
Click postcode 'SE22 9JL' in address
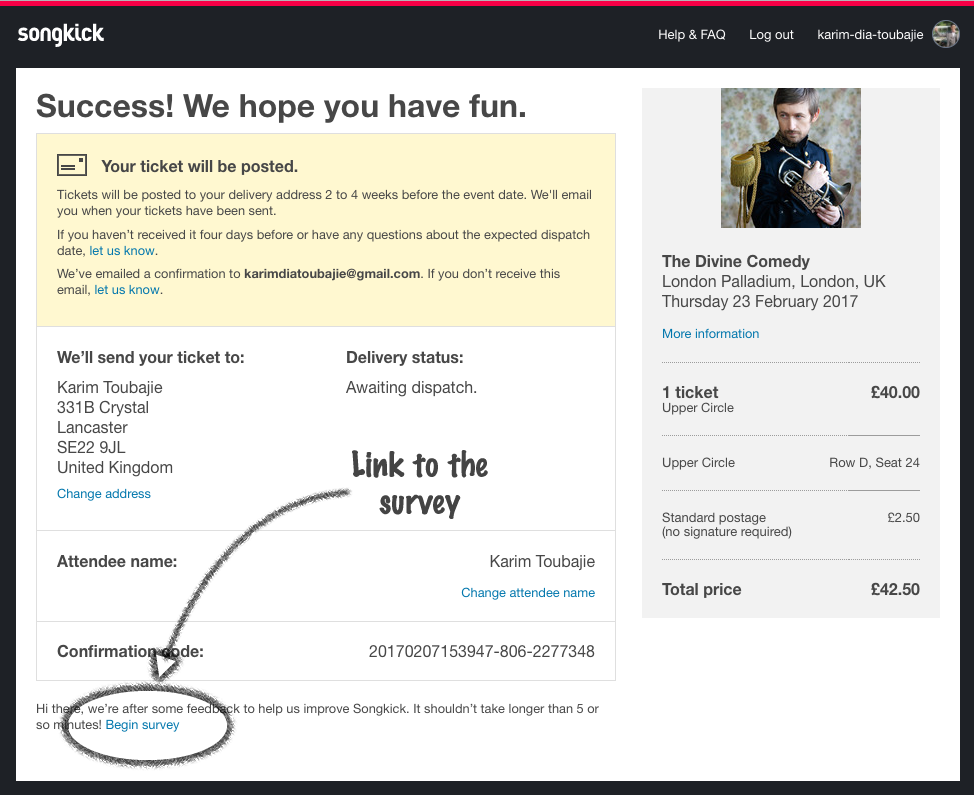pos(91,447)
